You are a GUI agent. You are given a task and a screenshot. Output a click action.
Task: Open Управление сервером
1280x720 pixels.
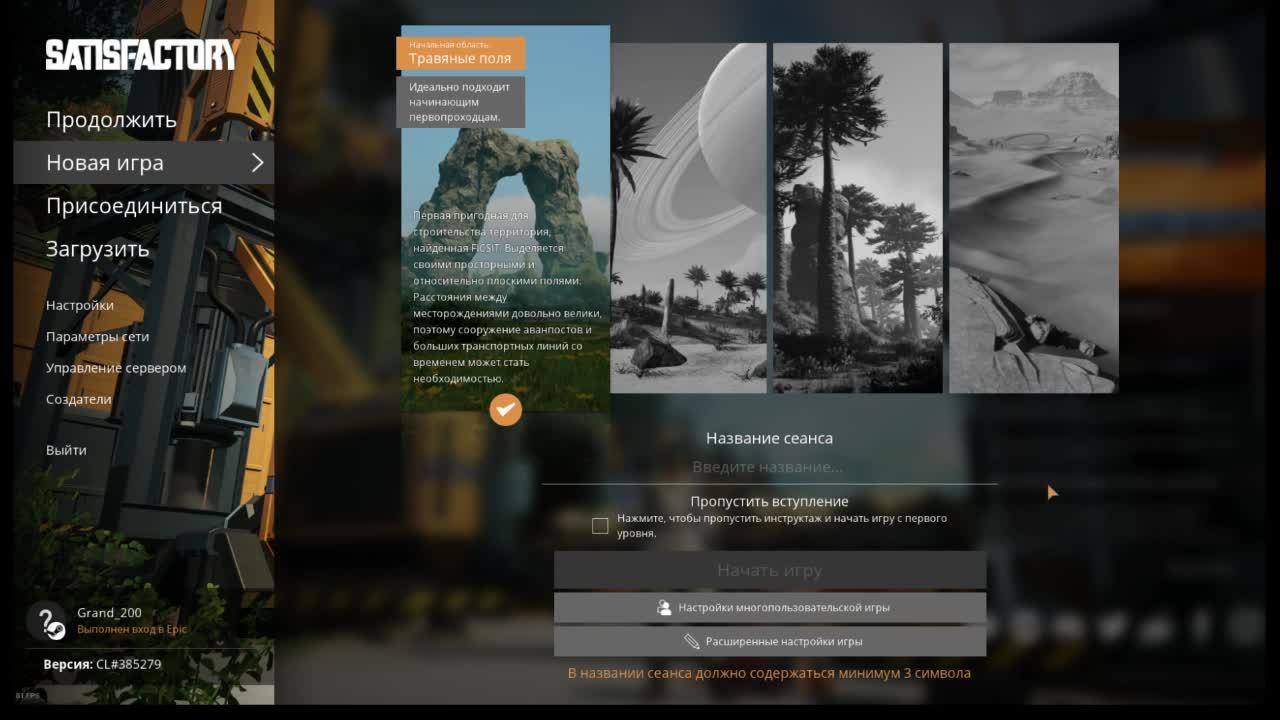click(116, 367)
